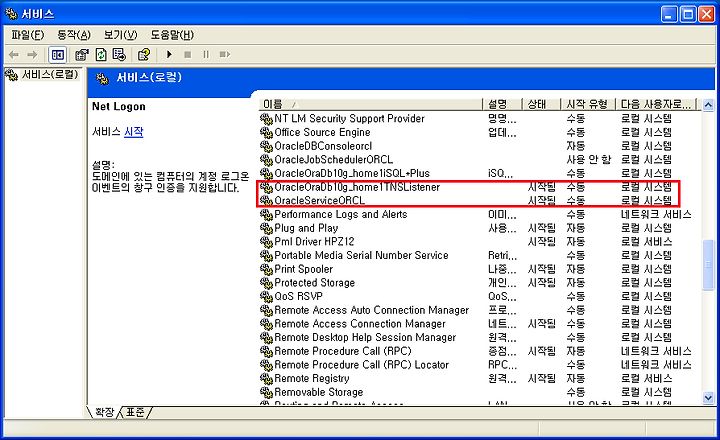Click the gear icon of Performance Logs and Alerts
Image resolution: width=720 pixels, height=440 pixels.
(x=266, y=214)
